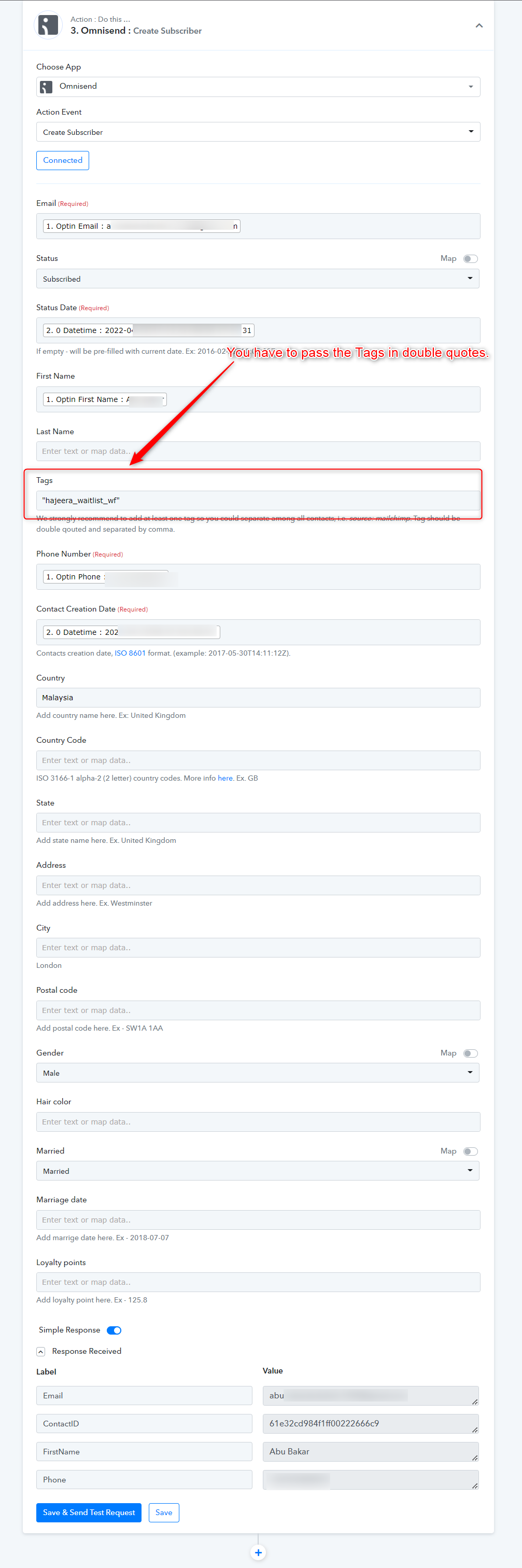Enable the Map toggle for Status

(x=470, y=259)
